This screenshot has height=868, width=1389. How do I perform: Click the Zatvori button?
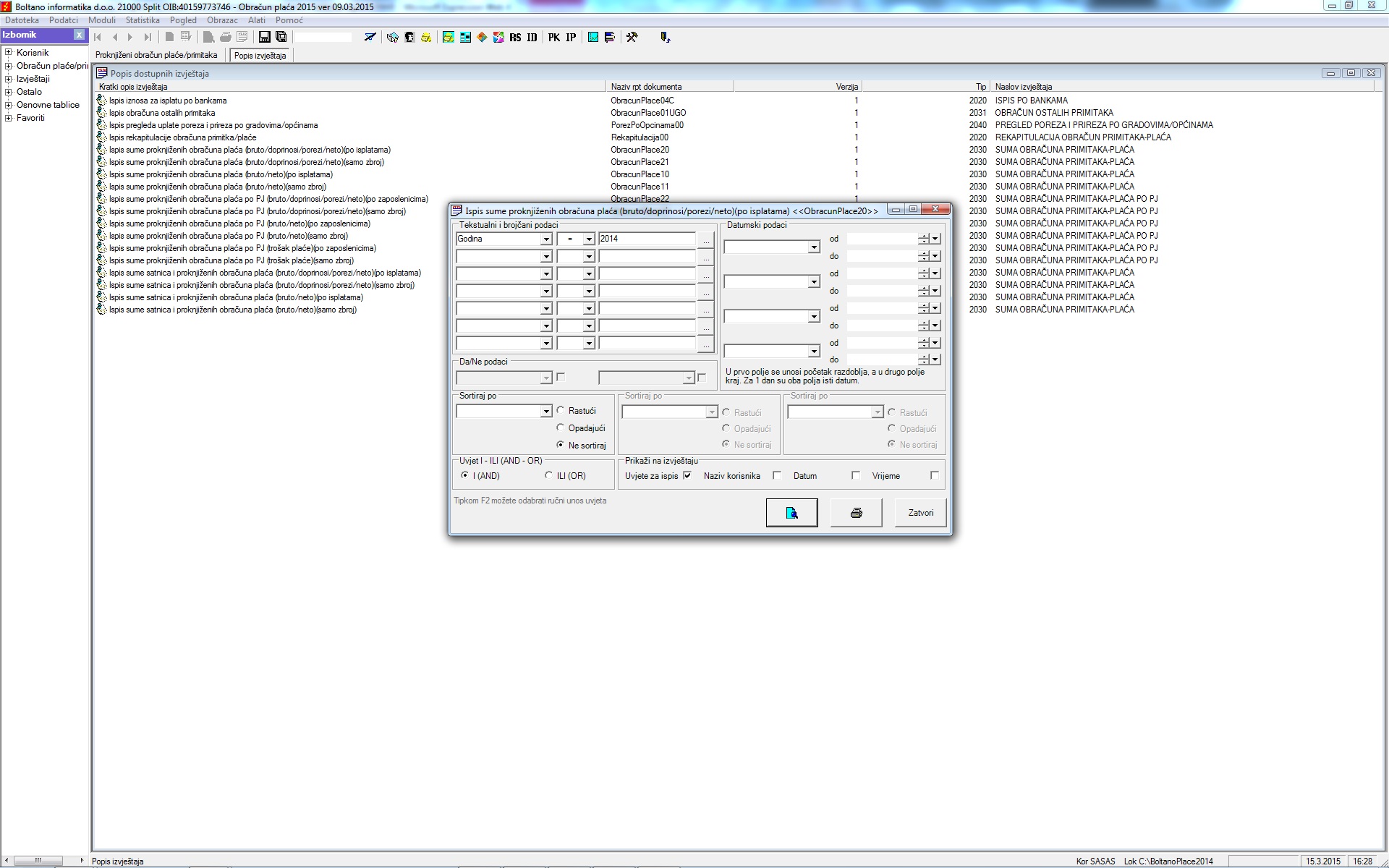point(920,513)
